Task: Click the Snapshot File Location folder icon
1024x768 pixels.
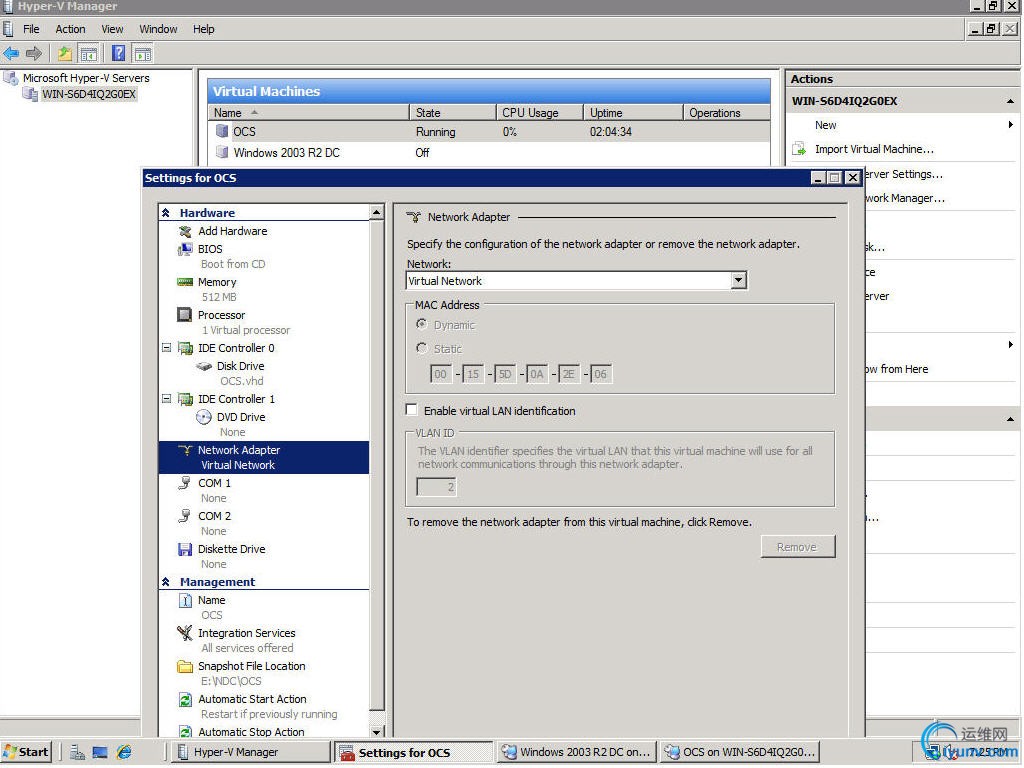Action: pyautogui.click(x=185, y=666)
